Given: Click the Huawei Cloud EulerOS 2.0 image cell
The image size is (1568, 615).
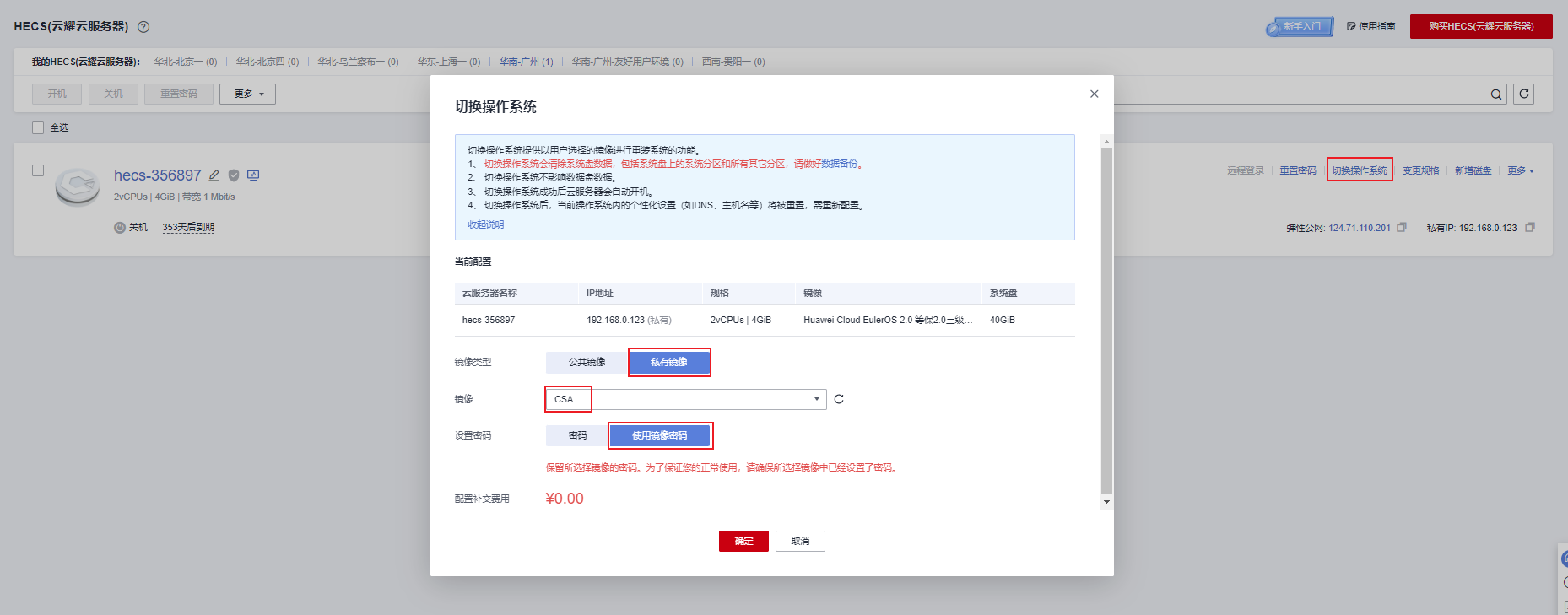Looking at the screenshot, I should pyautogui.click(x=888, y=320).
